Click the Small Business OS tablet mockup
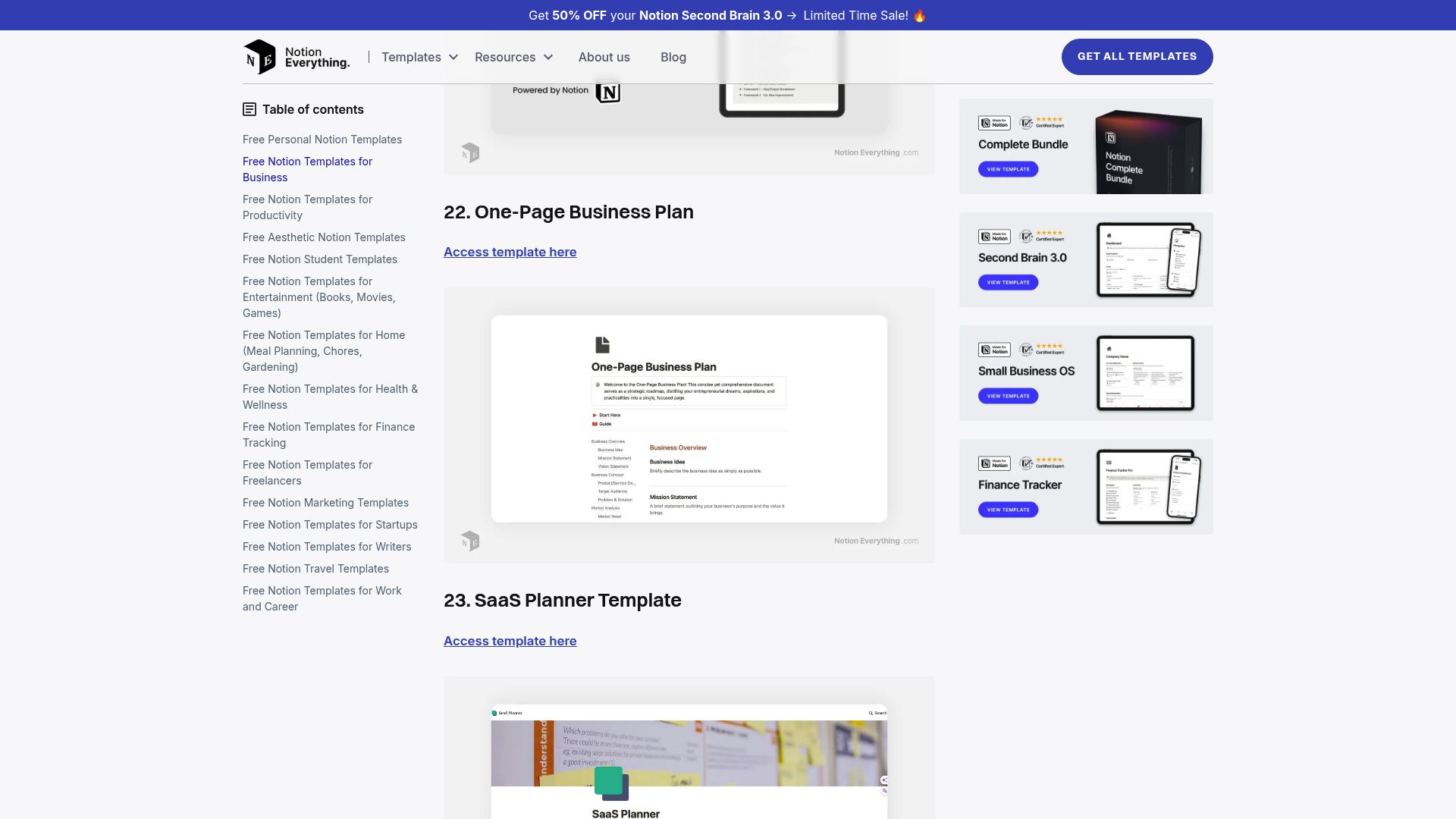The image size is (1456, 819). 1145,373
